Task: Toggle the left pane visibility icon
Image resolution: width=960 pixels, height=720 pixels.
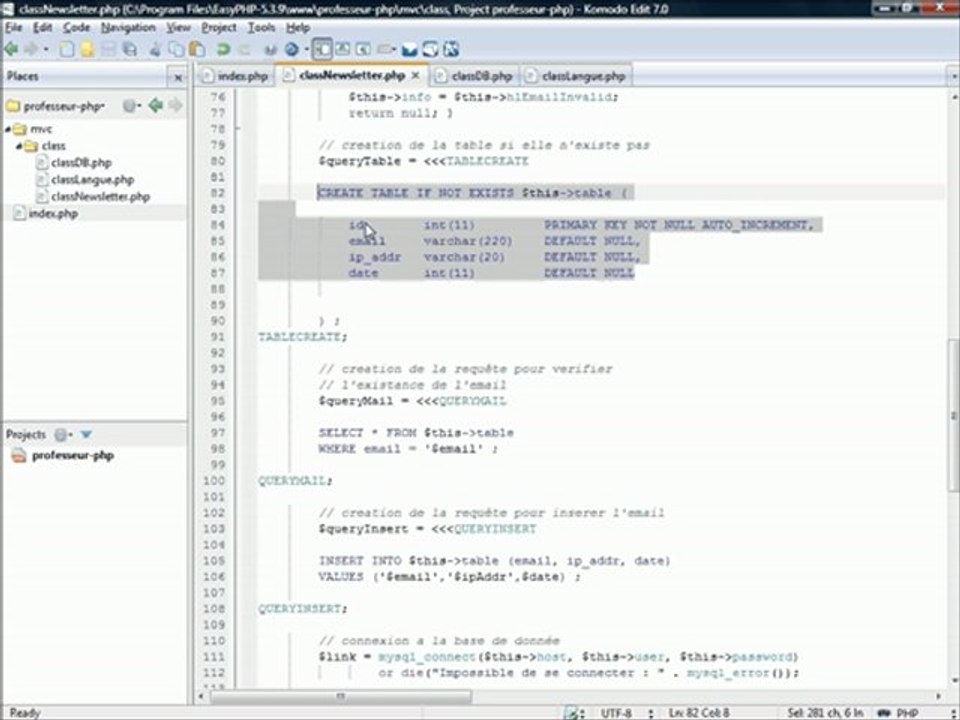Action: (322, 49)
